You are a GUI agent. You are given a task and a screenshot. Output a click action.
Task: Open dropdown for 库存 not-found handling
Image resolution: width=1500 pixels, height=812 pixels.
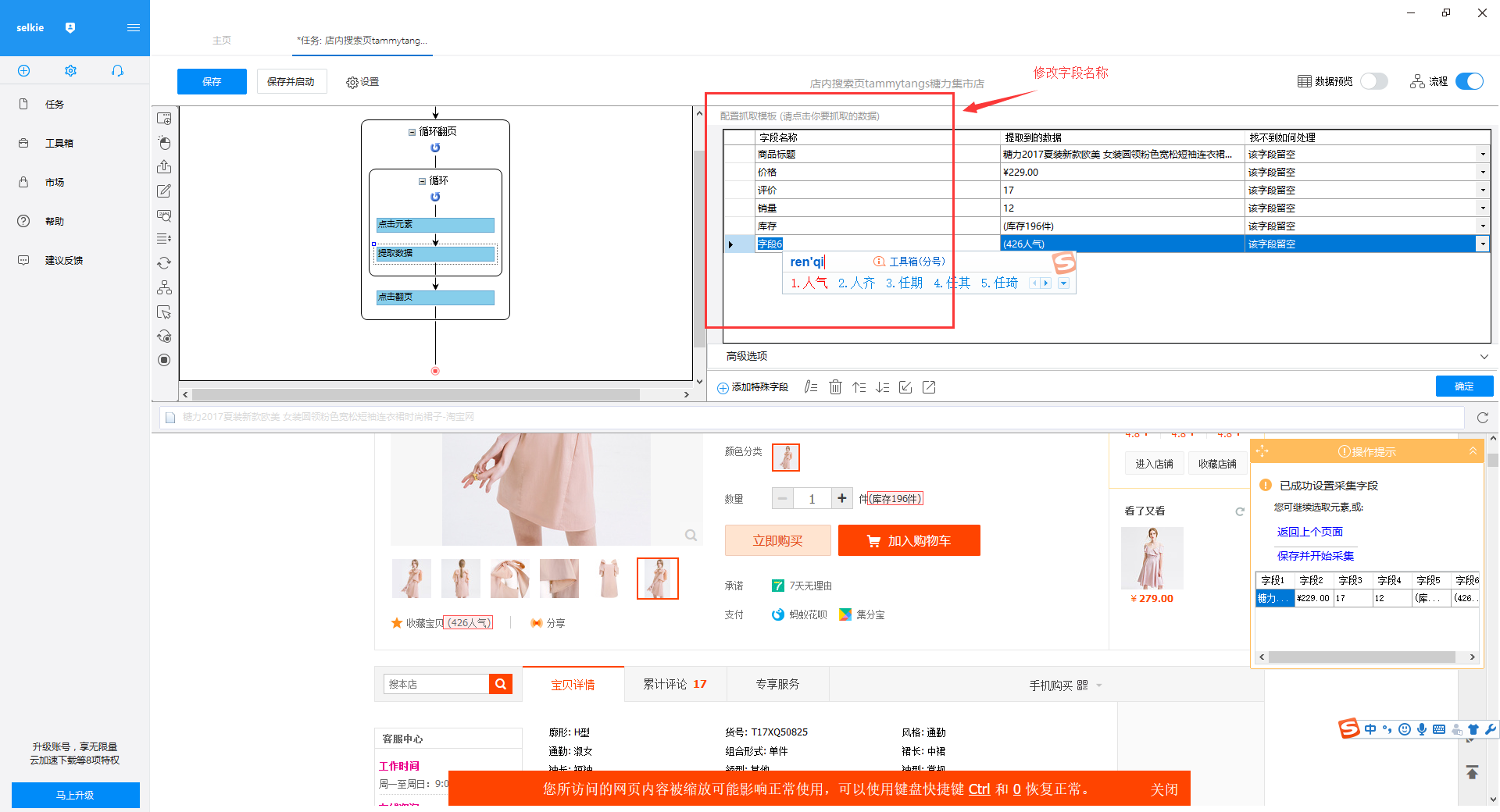tap(1482, 226)
